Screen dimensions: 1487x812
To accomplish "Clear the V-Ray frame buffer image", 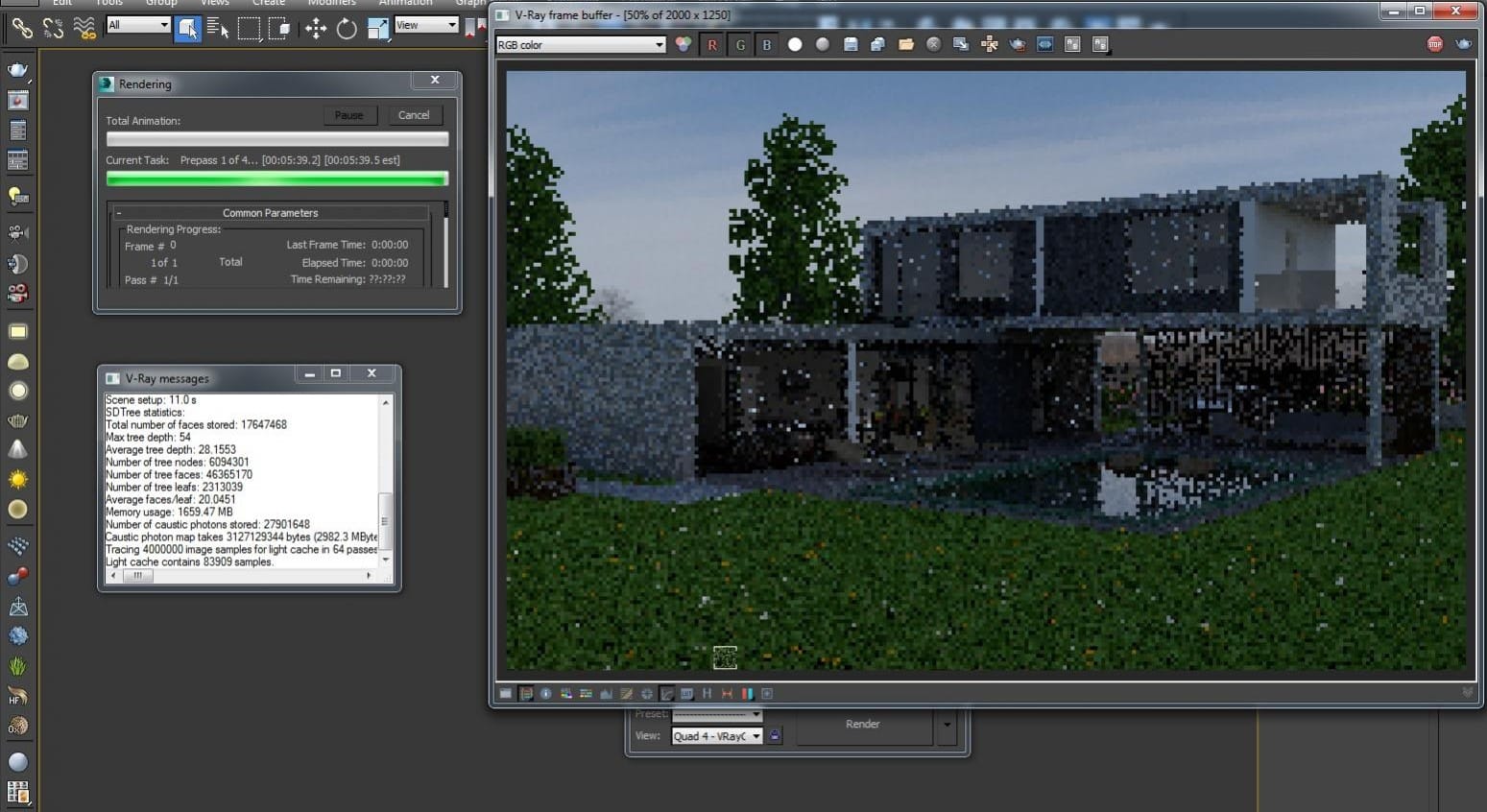I will click(x=932, y=44).
